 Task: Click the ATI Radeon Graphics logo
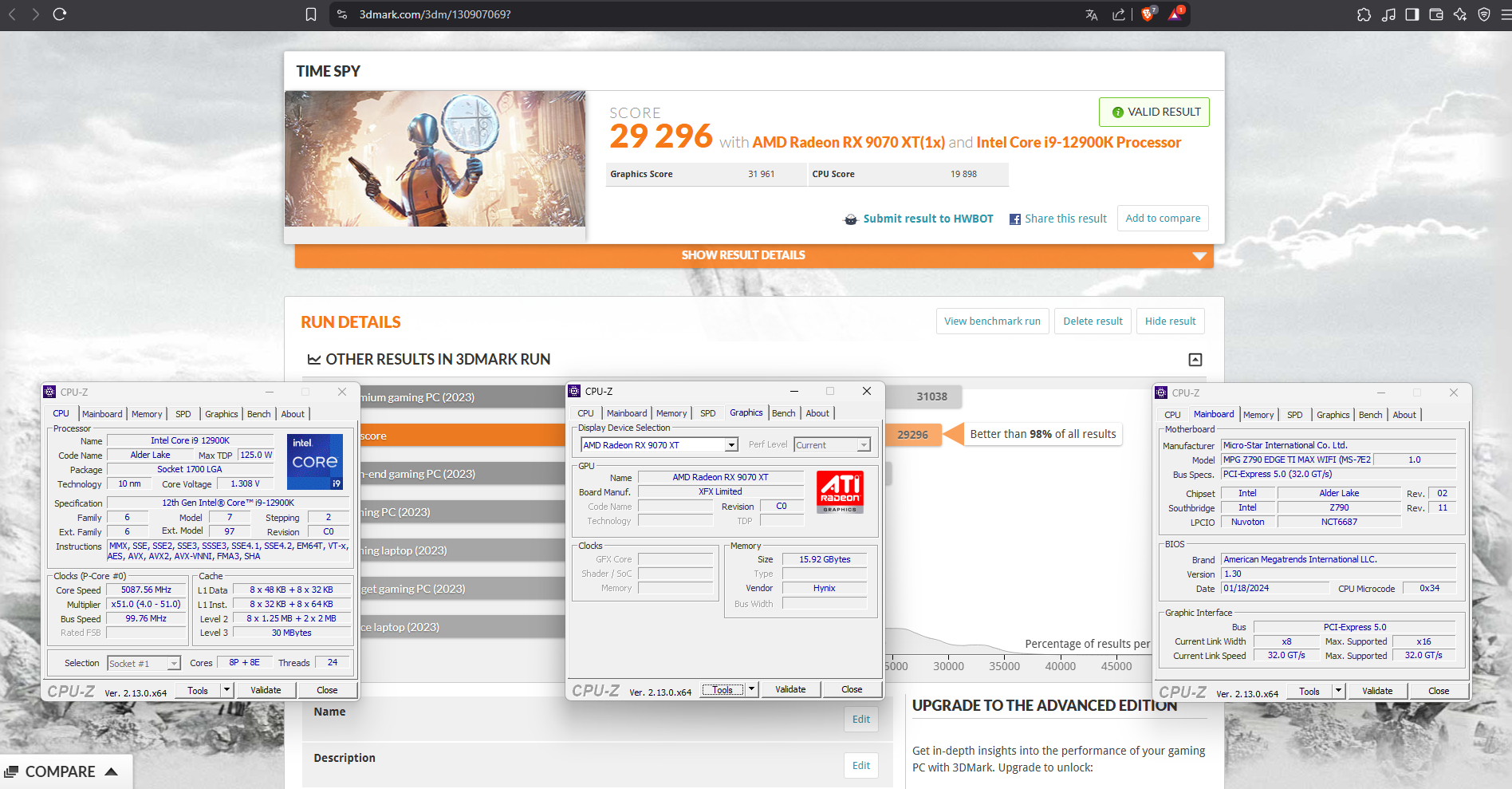point(841,491)
